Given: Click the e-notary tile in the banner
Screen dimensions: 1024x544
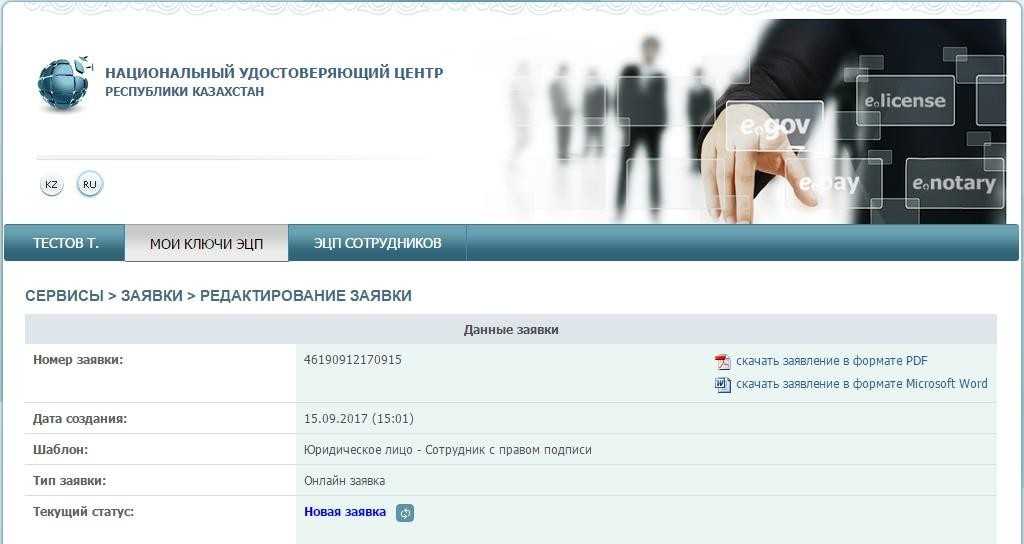Looking at the screenshot, I should [x=954, y=184].
